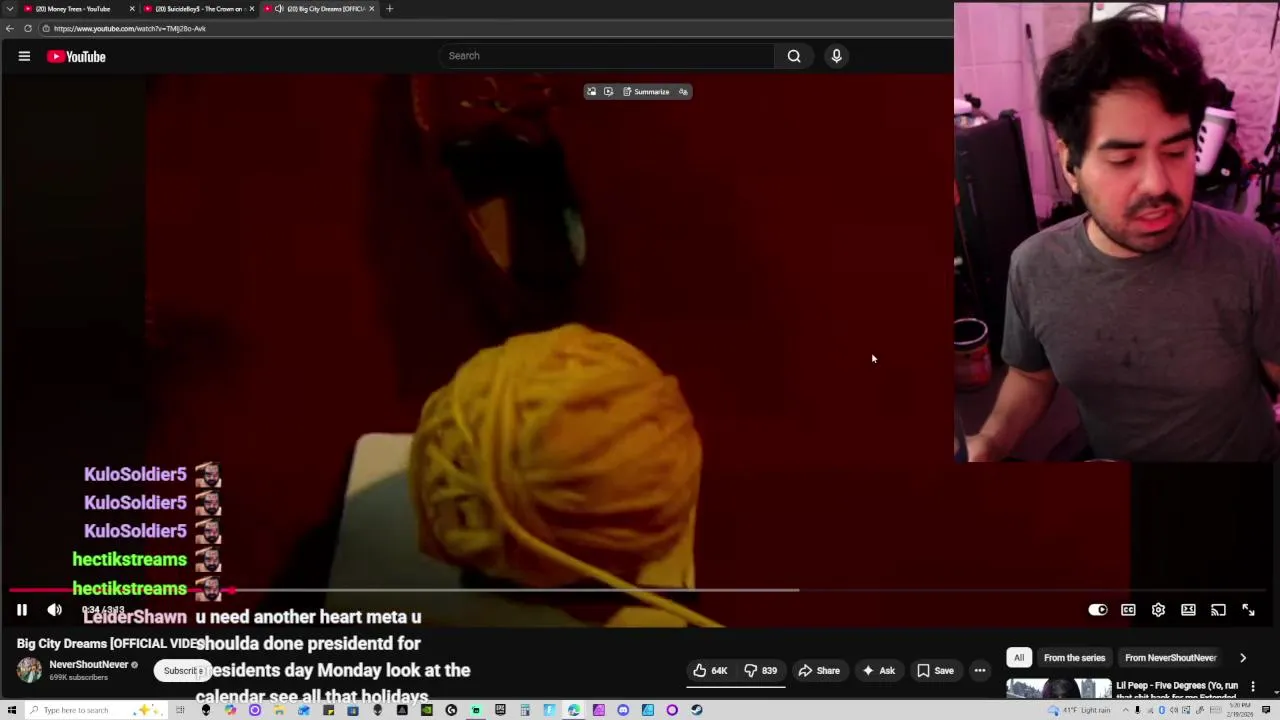The image size is (1280, 720).
Task: Expand more filter chips with right chevron
Action: click(1243, 658)
